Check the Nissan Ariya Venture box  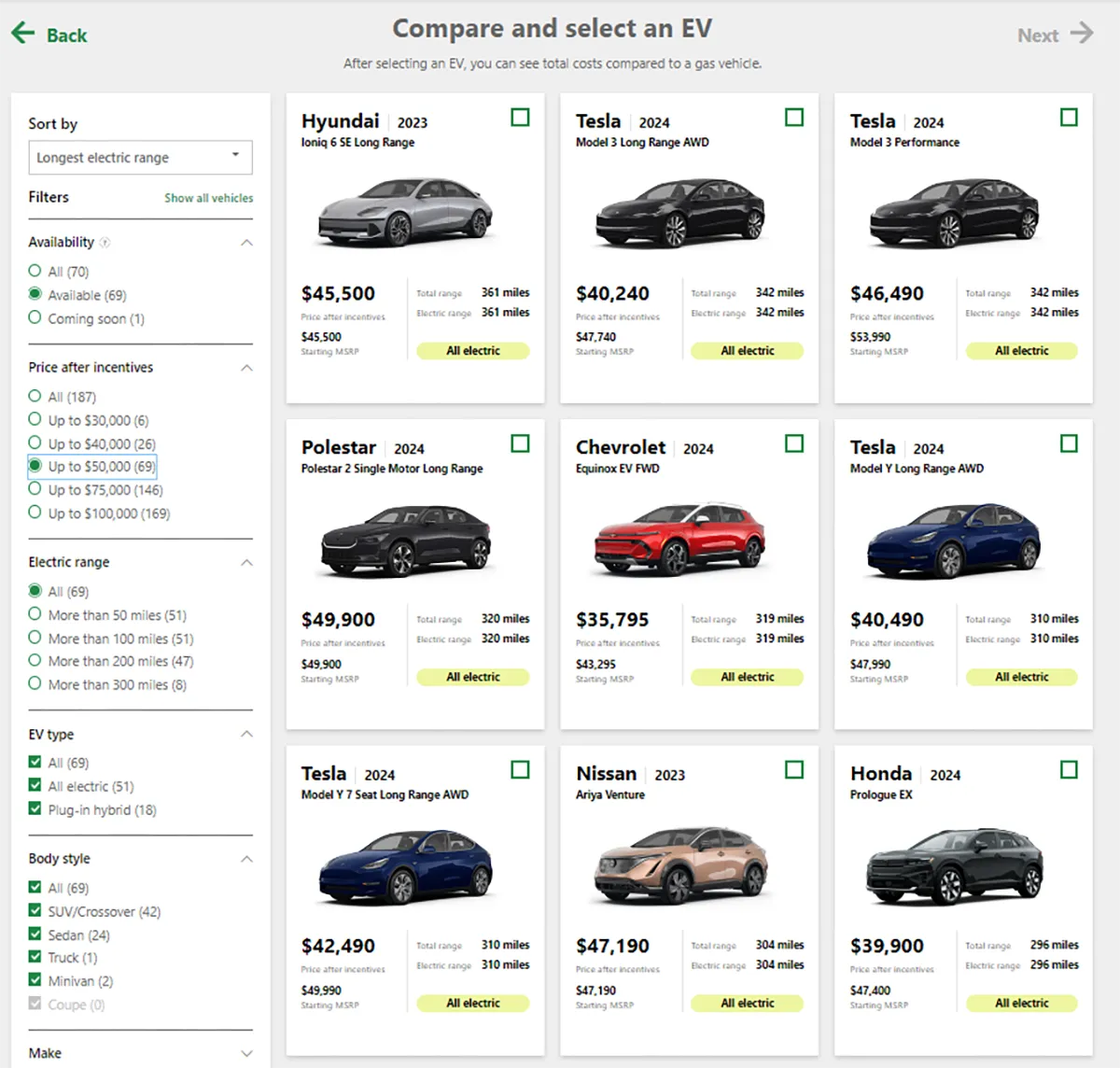794,770
